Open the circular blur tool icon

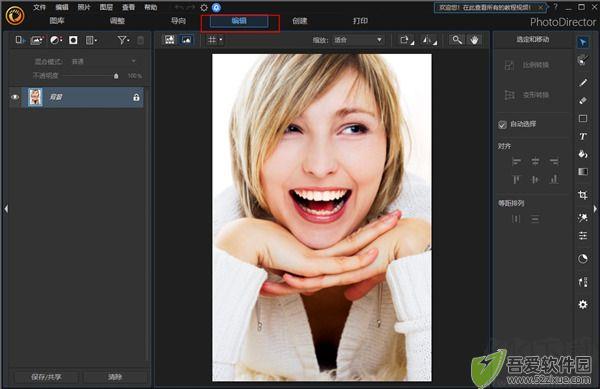[583, 259]
